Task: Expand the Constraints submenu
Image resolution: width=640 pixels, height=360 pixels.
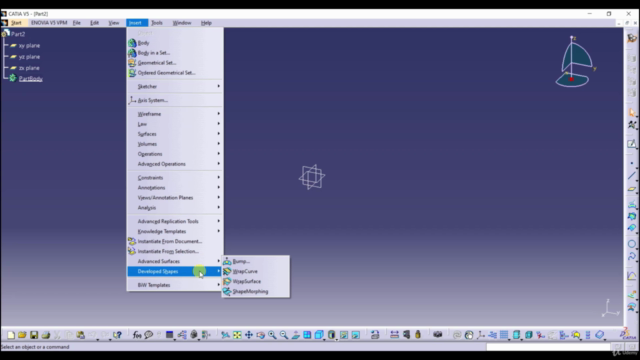Action: [175, 178]
